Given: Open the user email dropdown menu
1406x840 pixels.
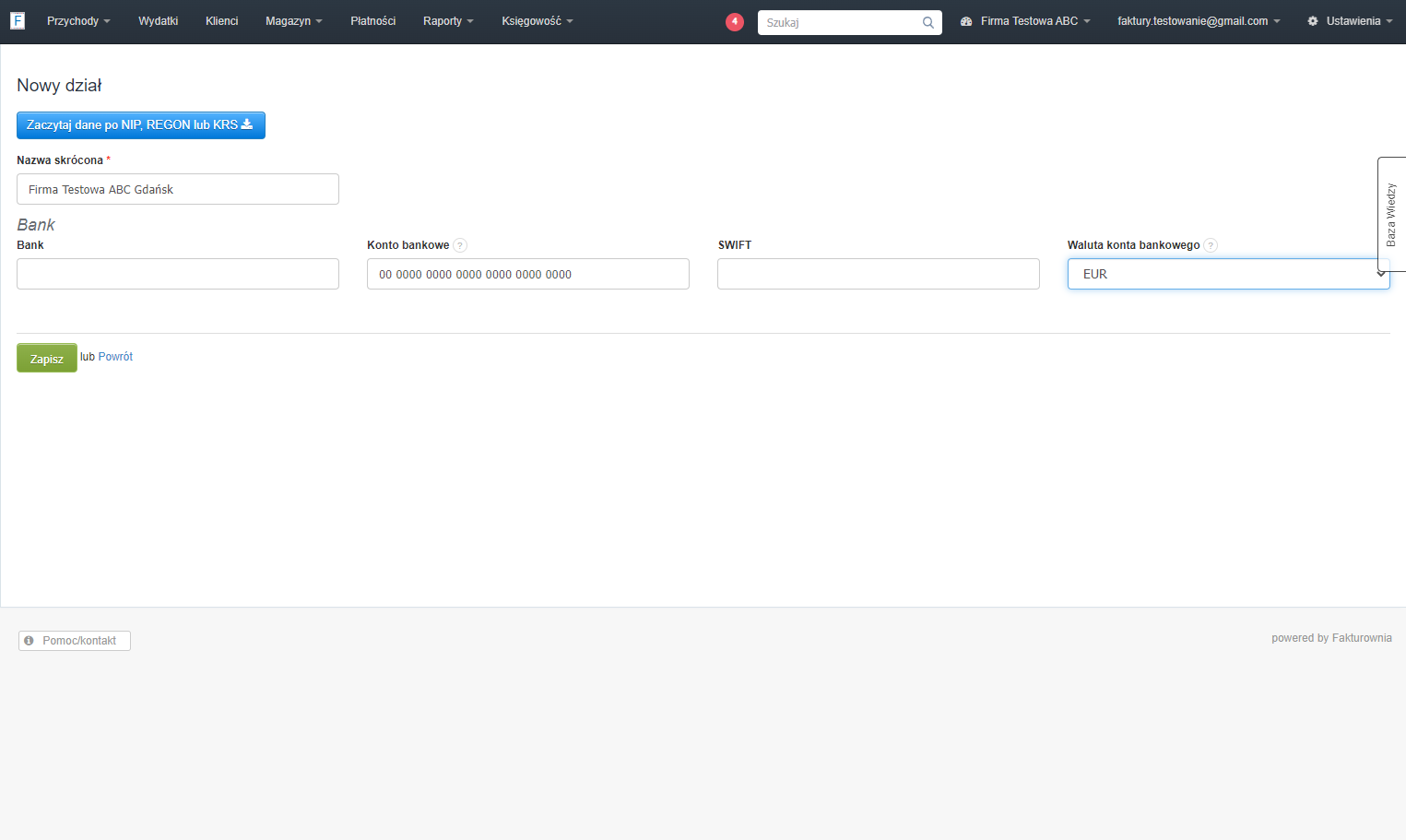Looking at the screenshot, I should (1199, 21).
